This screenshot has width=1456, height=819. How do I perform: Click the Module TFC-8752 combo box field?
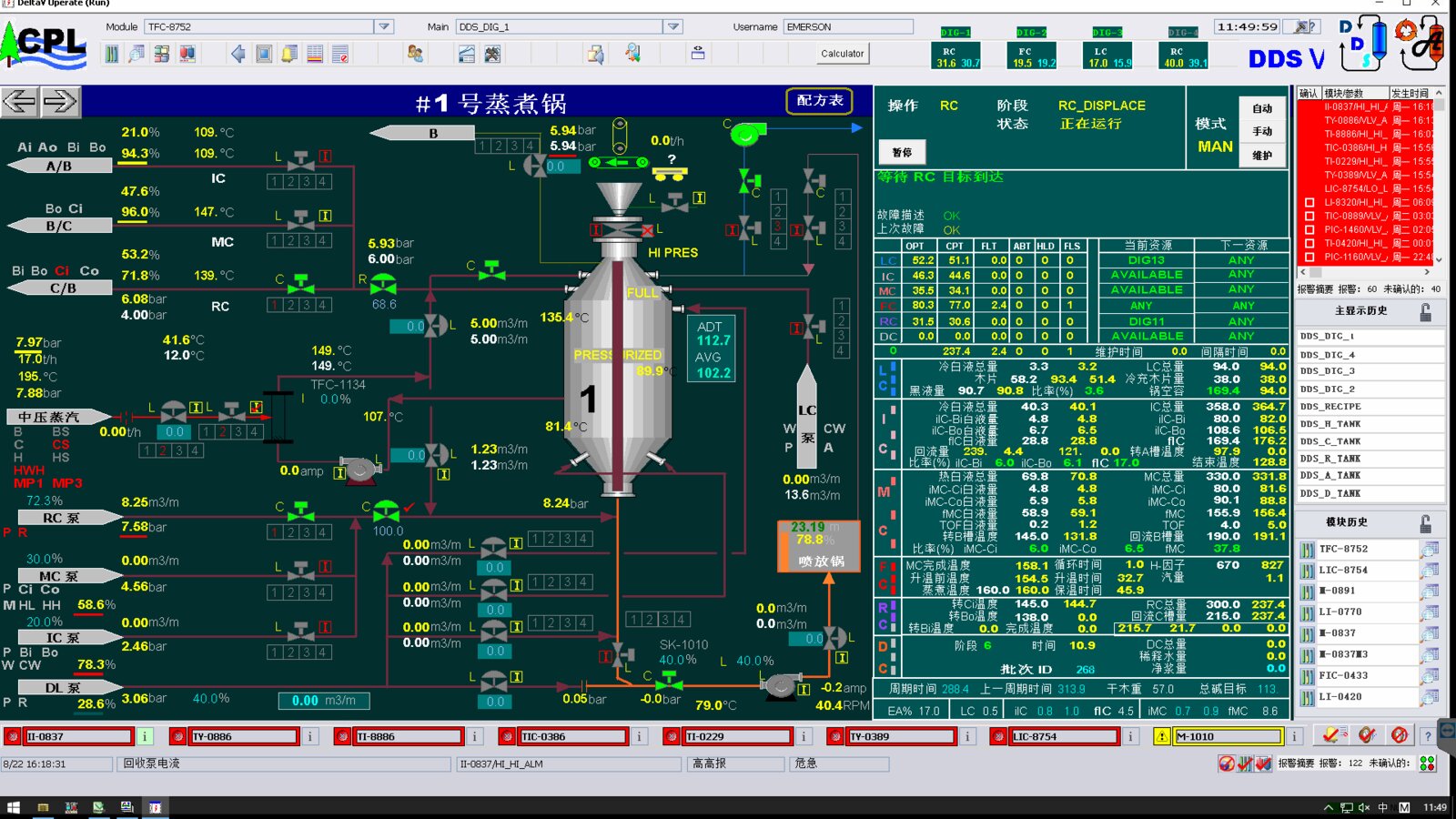[260, 27]
